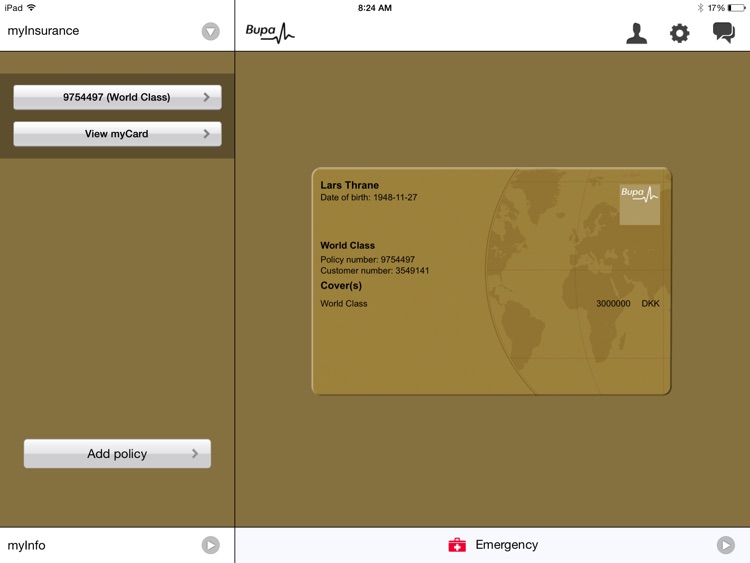The image size is (750, 563).
Task: Open the chat bubbles icon
Action: (724, 33)
